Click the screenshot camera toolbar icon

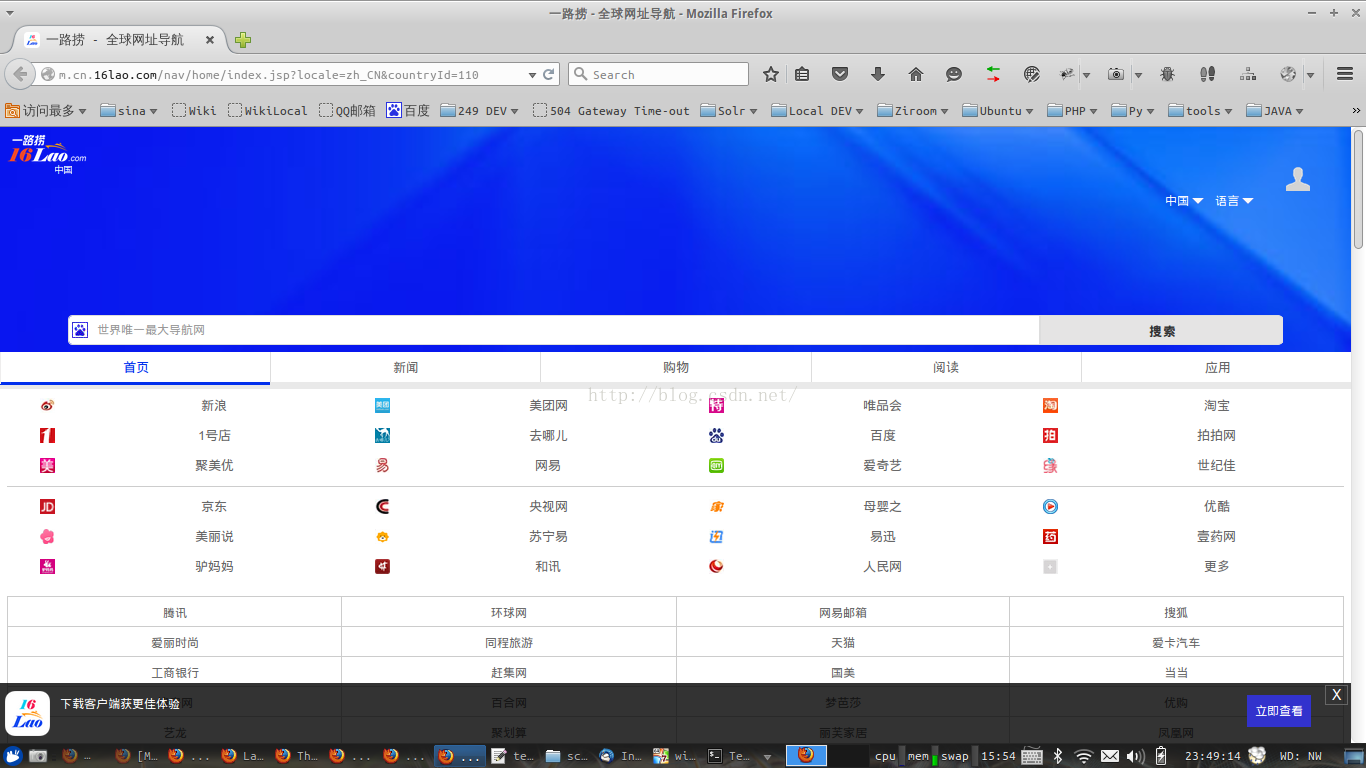tap(1115, 74)
